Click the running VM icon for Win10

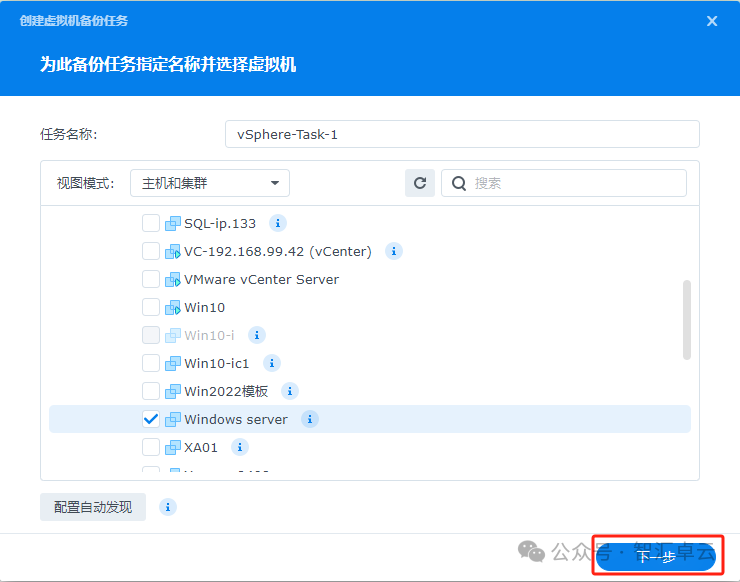[x=173, y=307]
